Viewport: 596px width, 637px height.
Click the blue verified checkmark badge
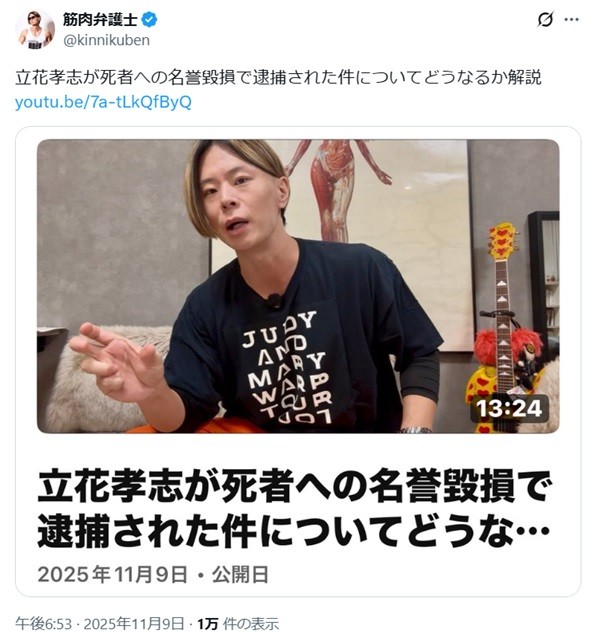pos(149,20)
